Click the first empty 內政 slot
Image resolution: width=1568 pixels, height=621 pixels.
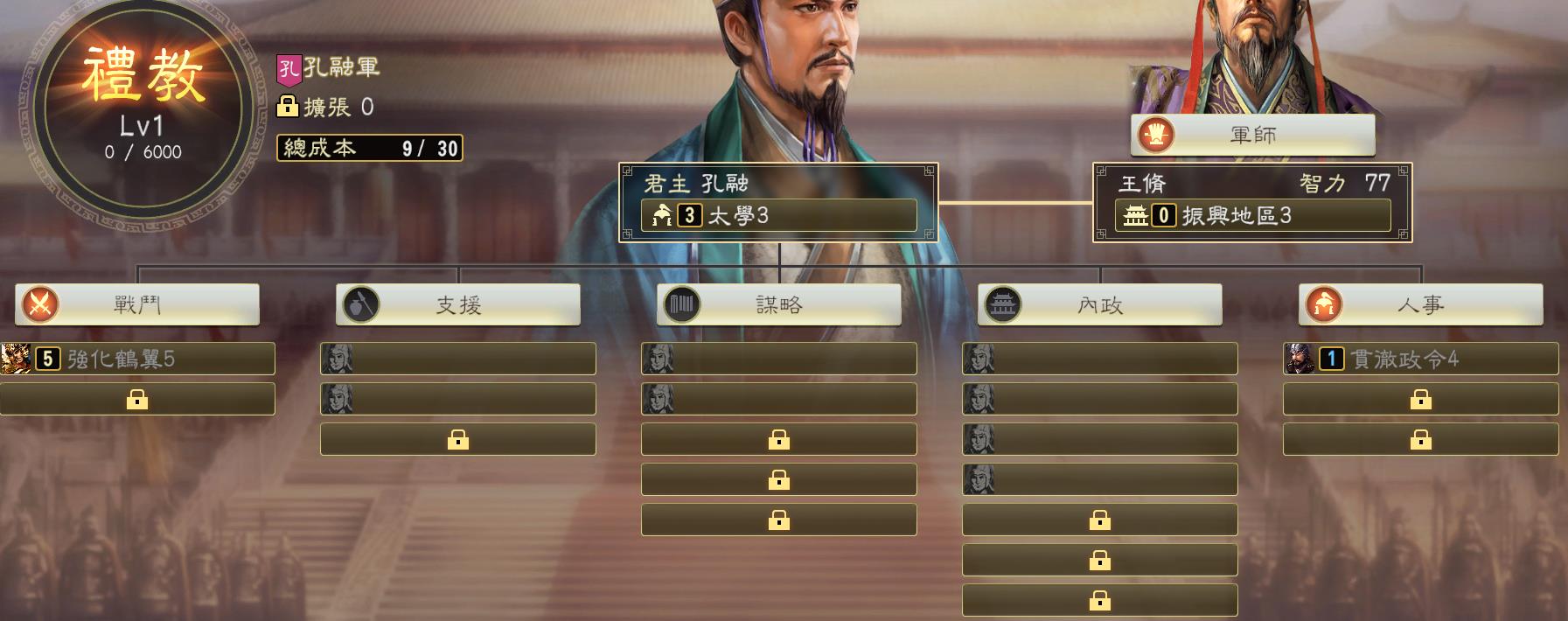[1100, 359]
